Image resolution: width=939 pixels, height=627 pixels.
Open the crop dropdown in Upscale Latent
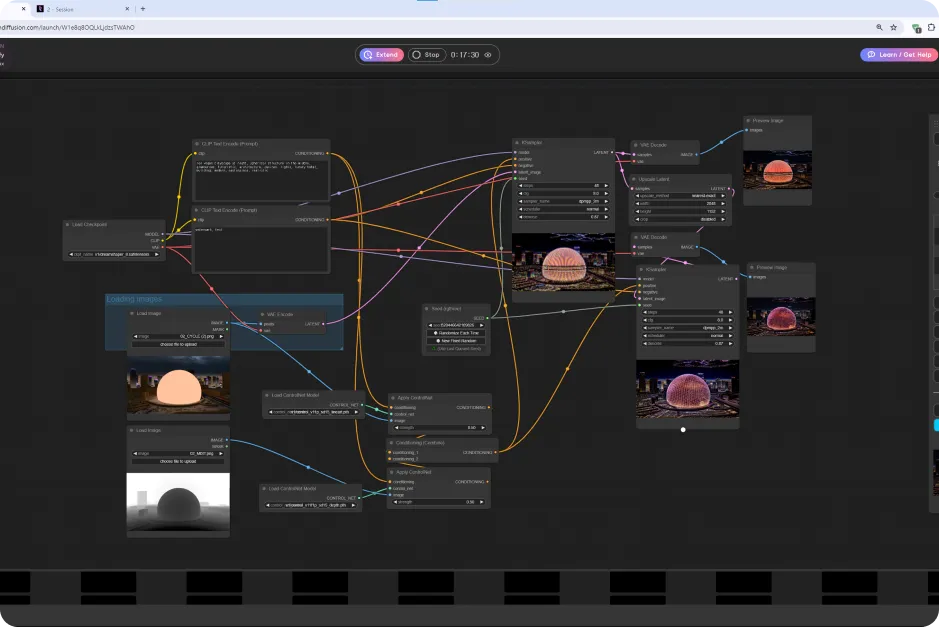pyautogui.click(x=681, y=219)
